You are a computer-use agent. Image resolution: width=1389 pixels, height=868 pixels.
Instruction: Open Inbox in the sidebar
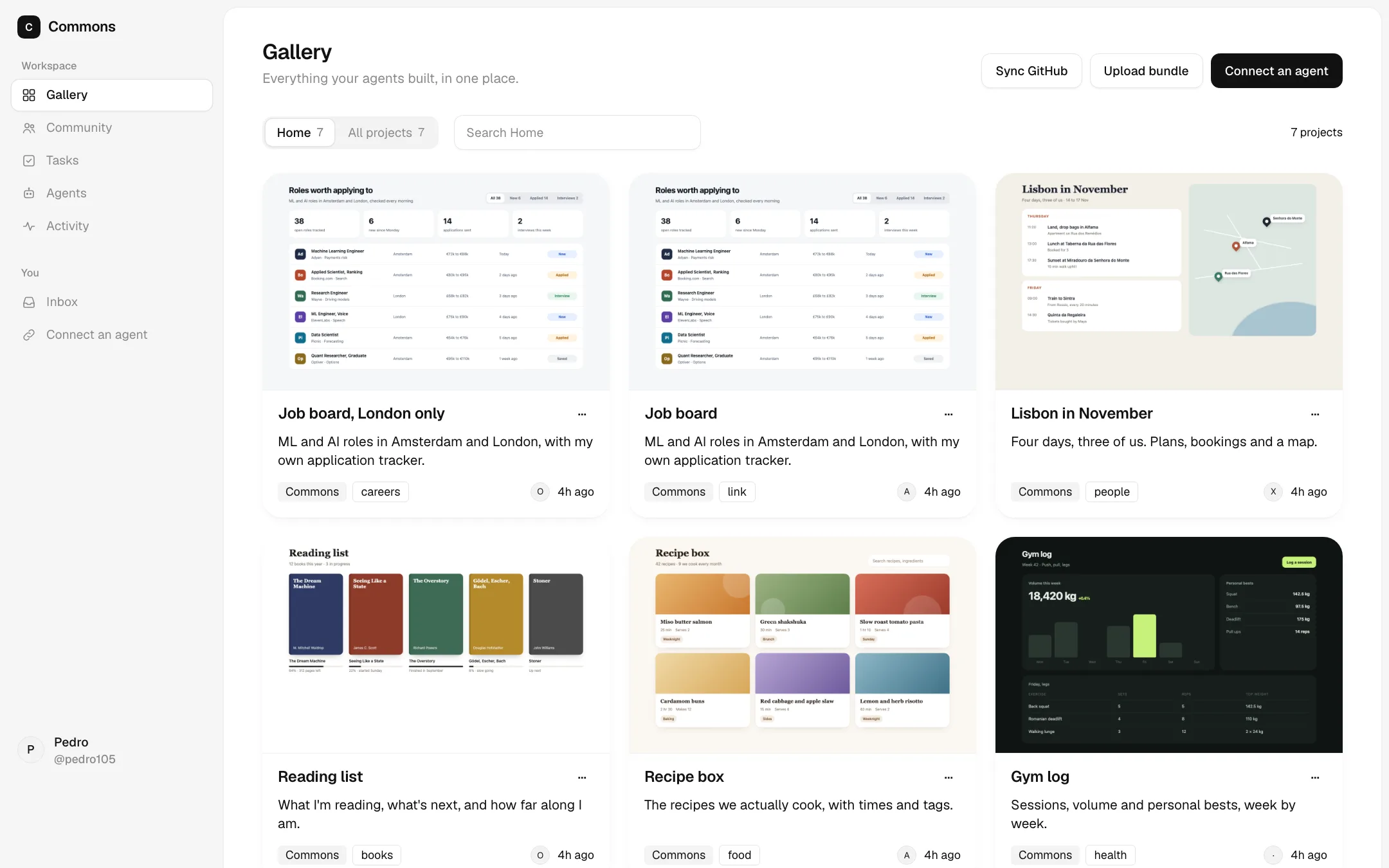[x=112, y=302]
